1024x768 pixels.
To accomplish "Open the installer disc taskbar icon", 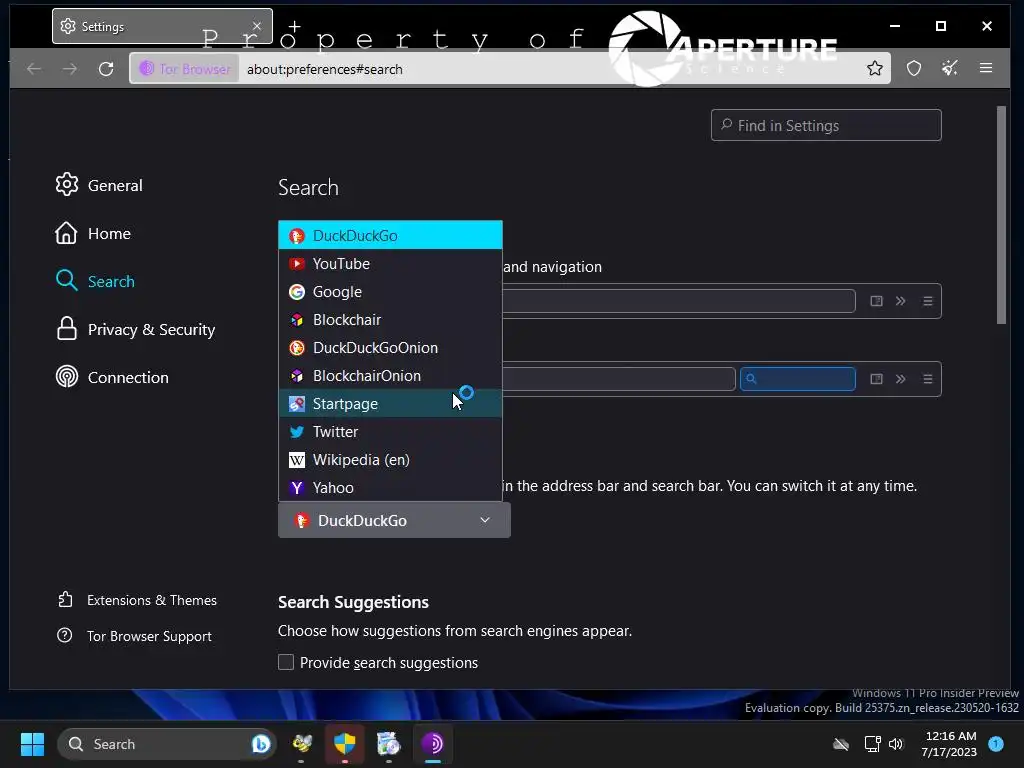I will click(x=389, y=744).
